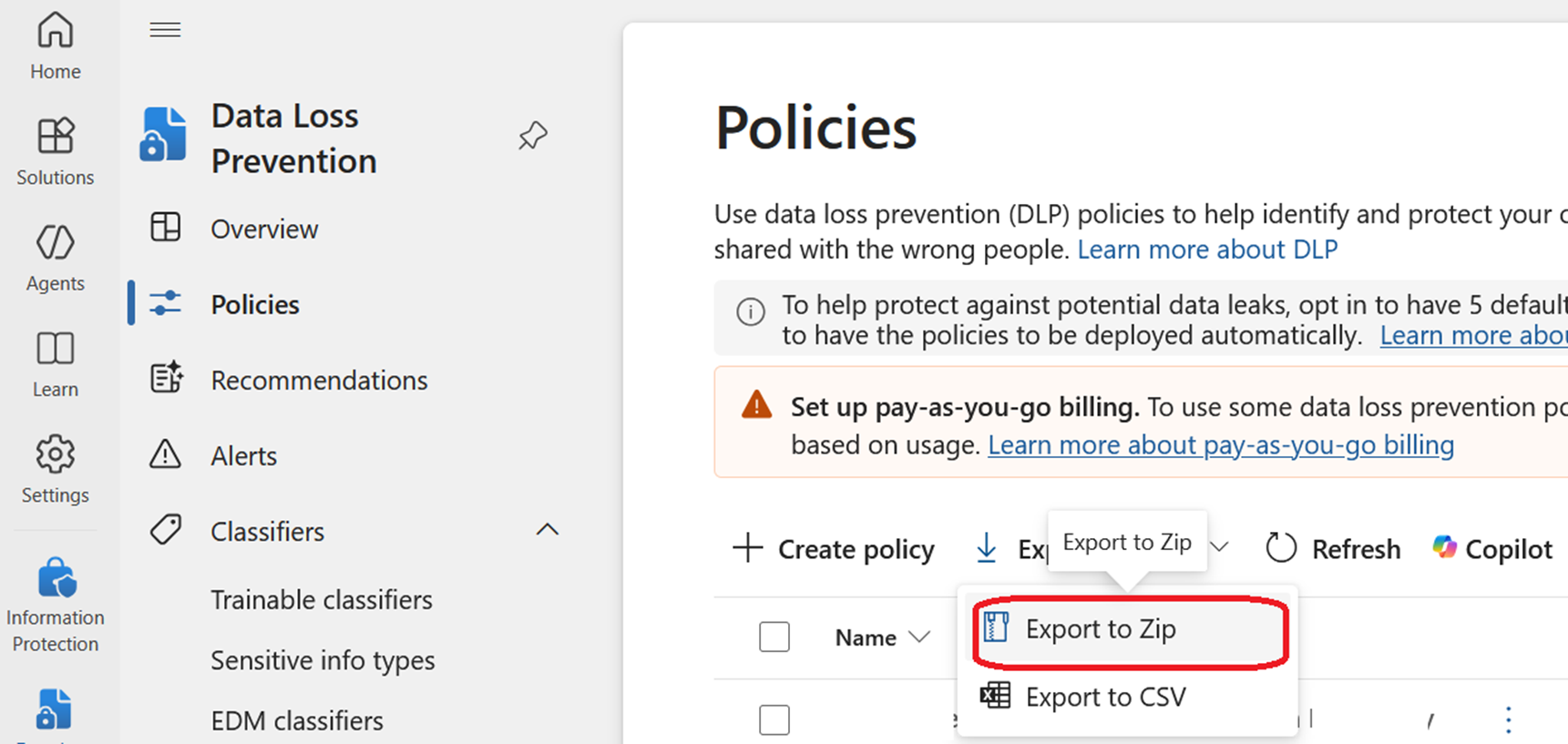Click the Export download arrow icon

pyautogui.click(x=986, y=548)
